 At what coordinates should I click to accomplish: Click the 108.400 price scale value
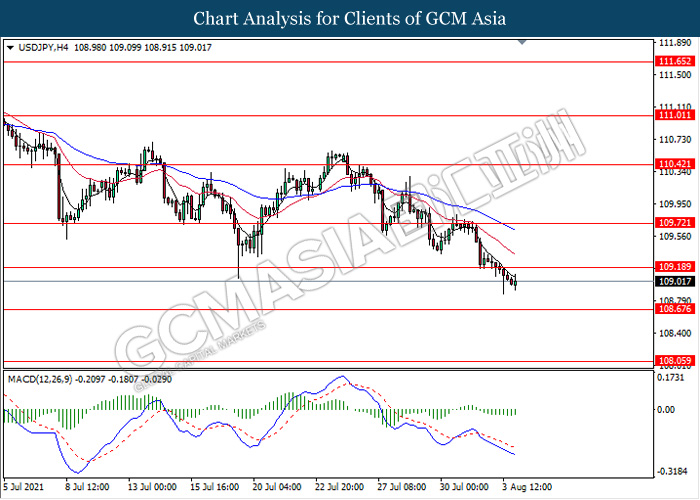675,333
